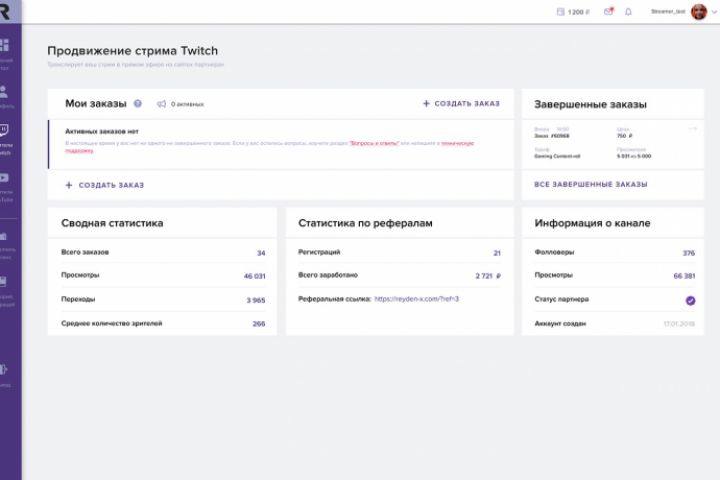
Task: Click the megaphone active orders icon
Action: pyautogui.click(x=160, y=103)
